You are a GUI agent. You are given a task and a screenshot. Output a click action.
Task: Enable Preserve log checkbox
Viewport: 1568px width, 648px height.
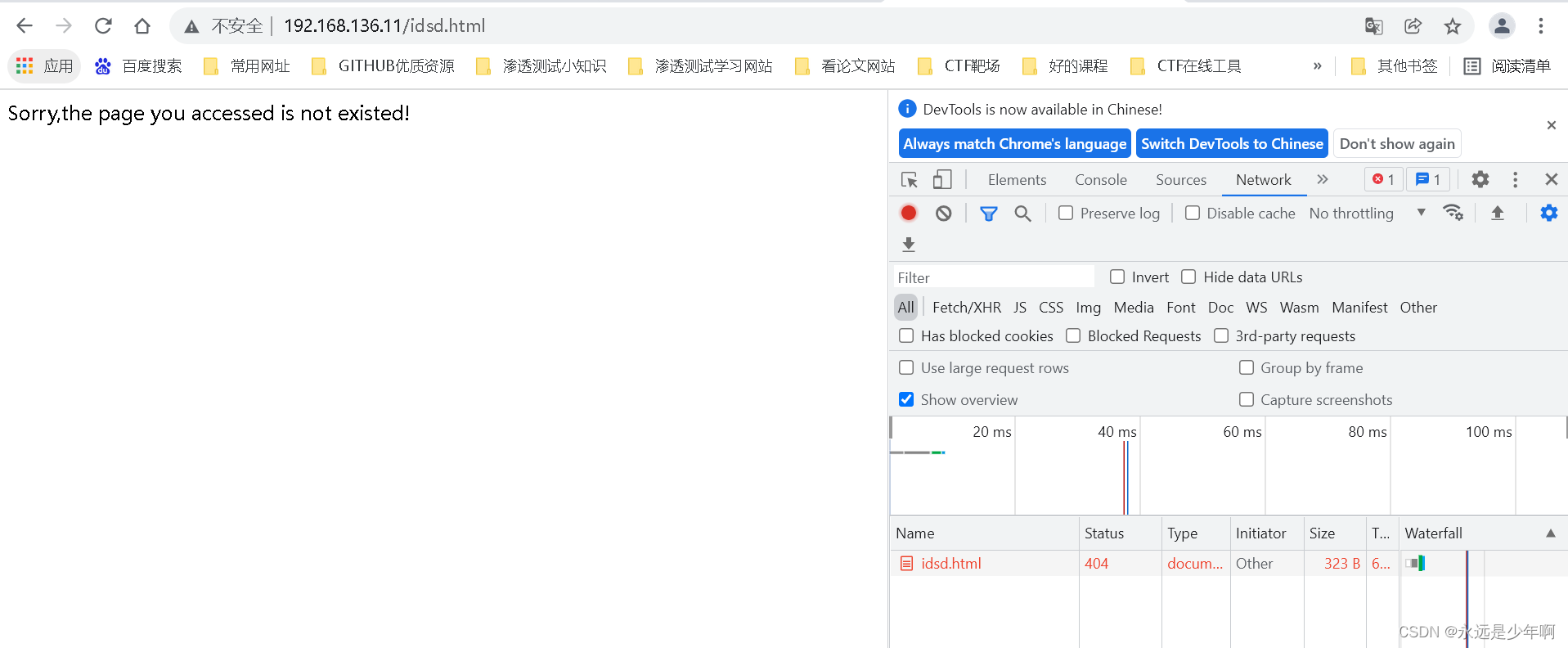[x=1066, y=213]
